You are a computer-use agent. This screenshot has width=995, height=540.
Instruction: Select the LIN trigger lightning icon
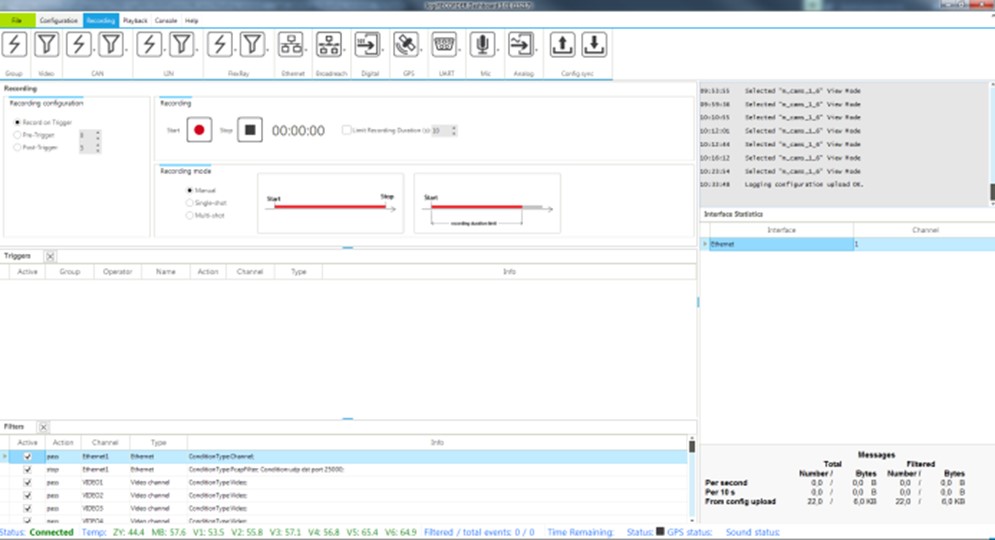click(149, 44)
